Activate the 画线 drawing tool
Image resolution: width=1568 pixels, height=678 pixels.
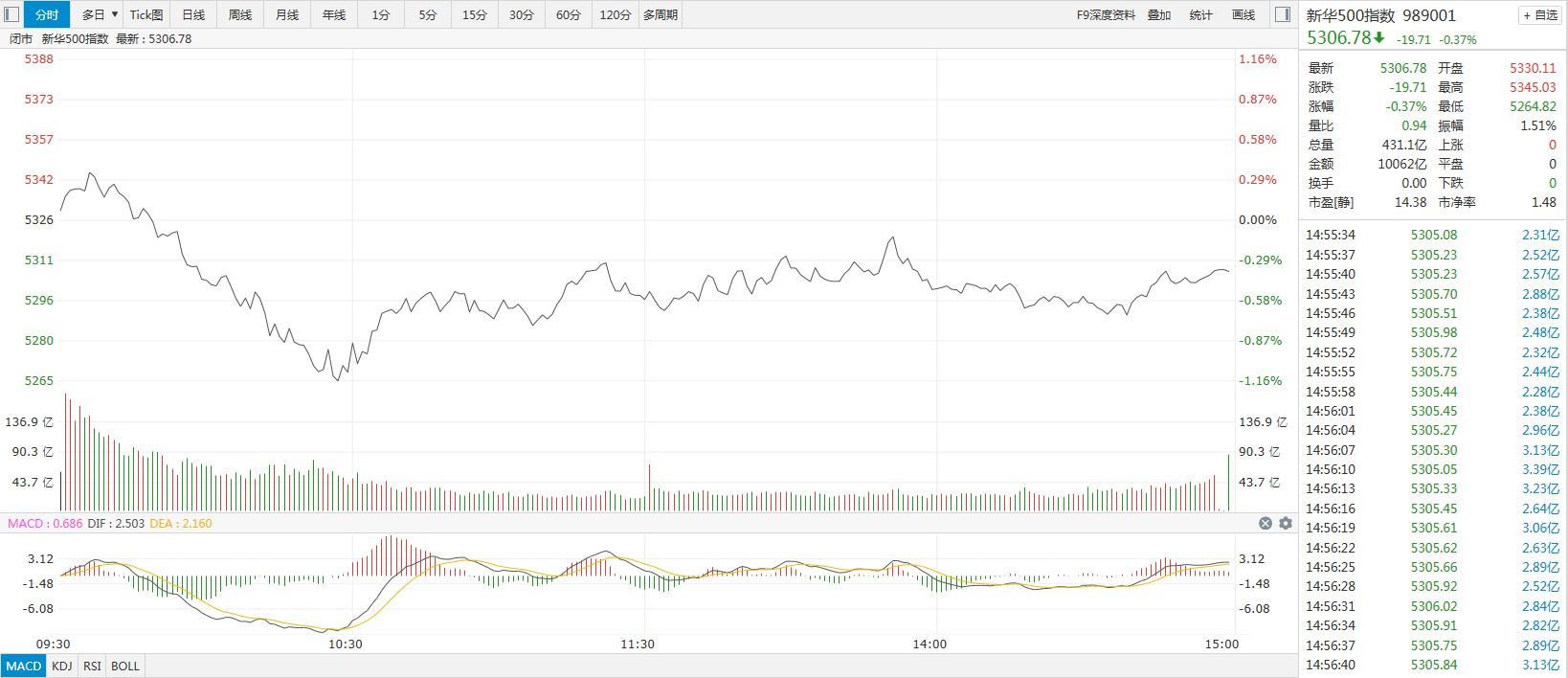1243,14
